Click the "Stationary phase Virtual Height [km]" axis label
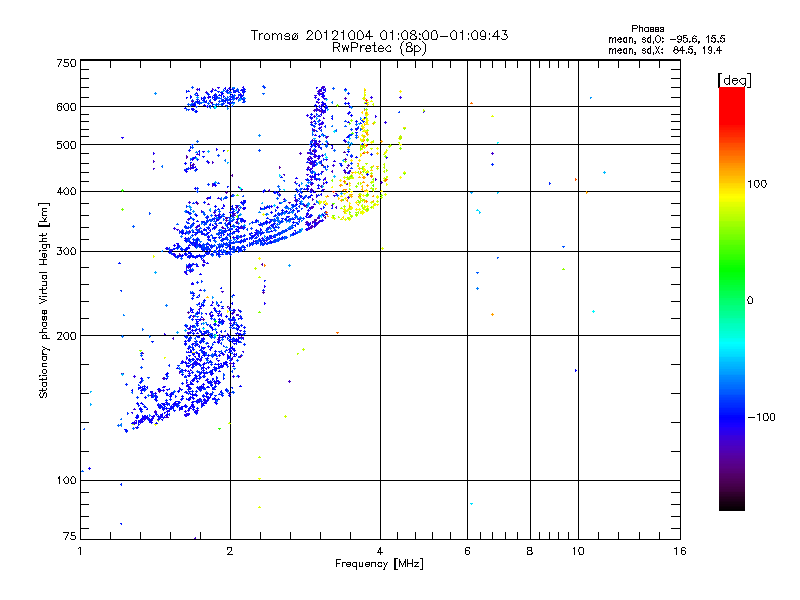The image size is (800, 600). tap(44, 300)
